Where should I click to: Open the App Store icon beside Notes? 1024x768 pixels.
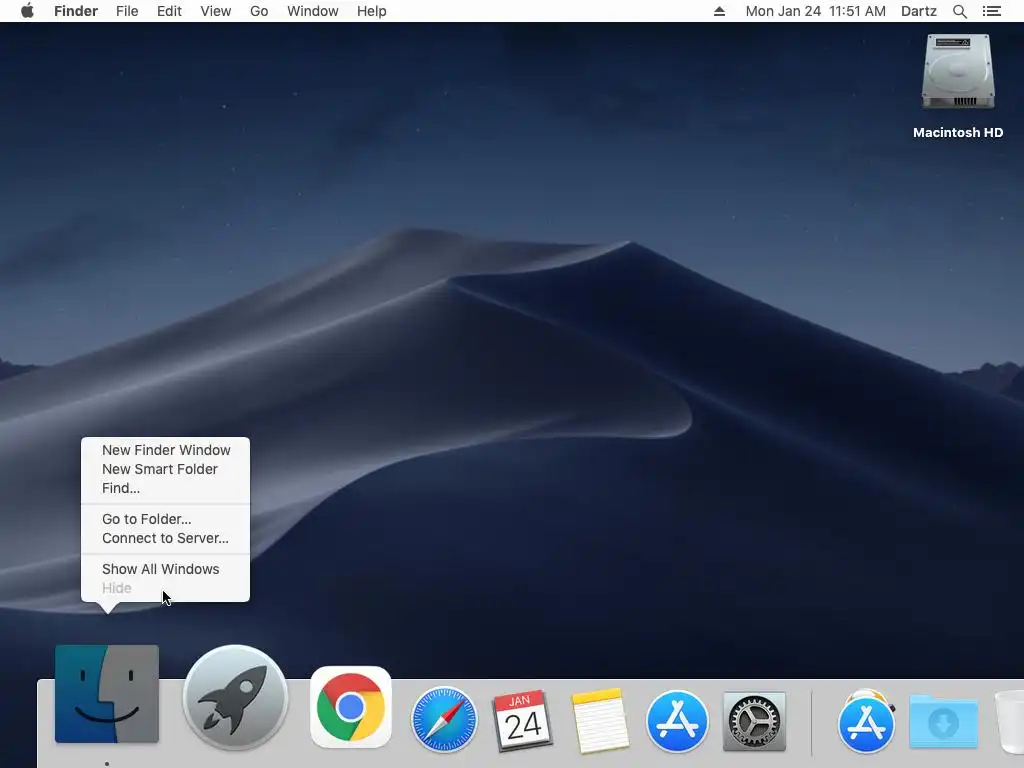(x=677, y=721)
